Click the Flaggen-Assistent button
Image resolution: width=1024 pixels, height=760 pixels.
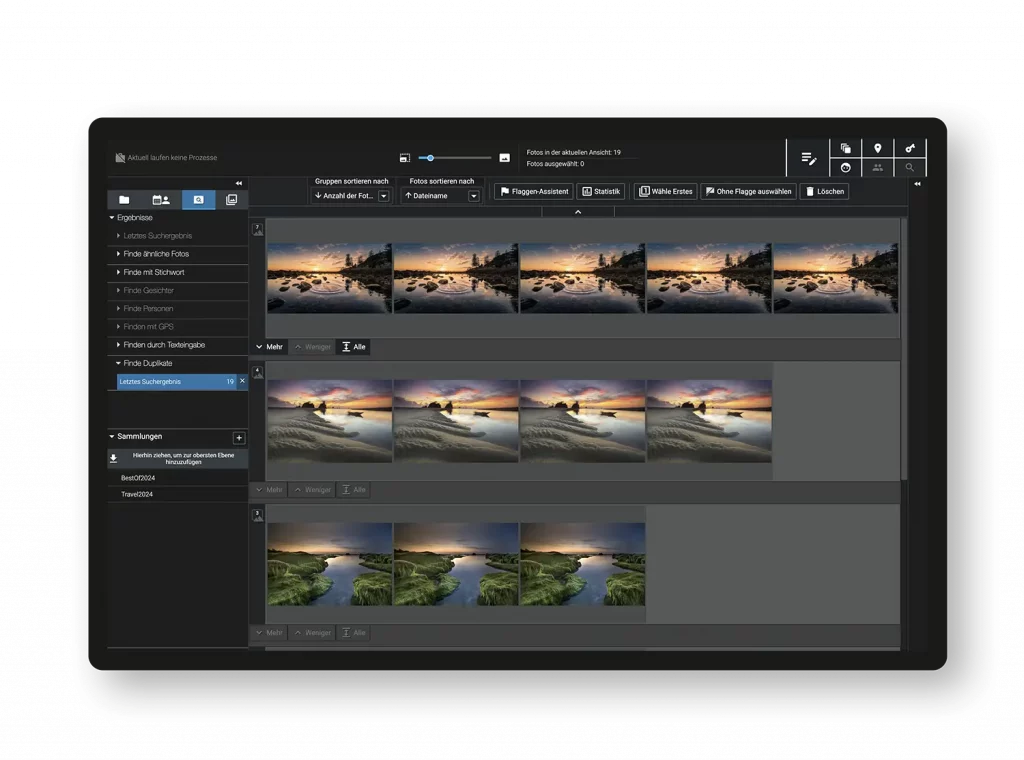[533, 191]
